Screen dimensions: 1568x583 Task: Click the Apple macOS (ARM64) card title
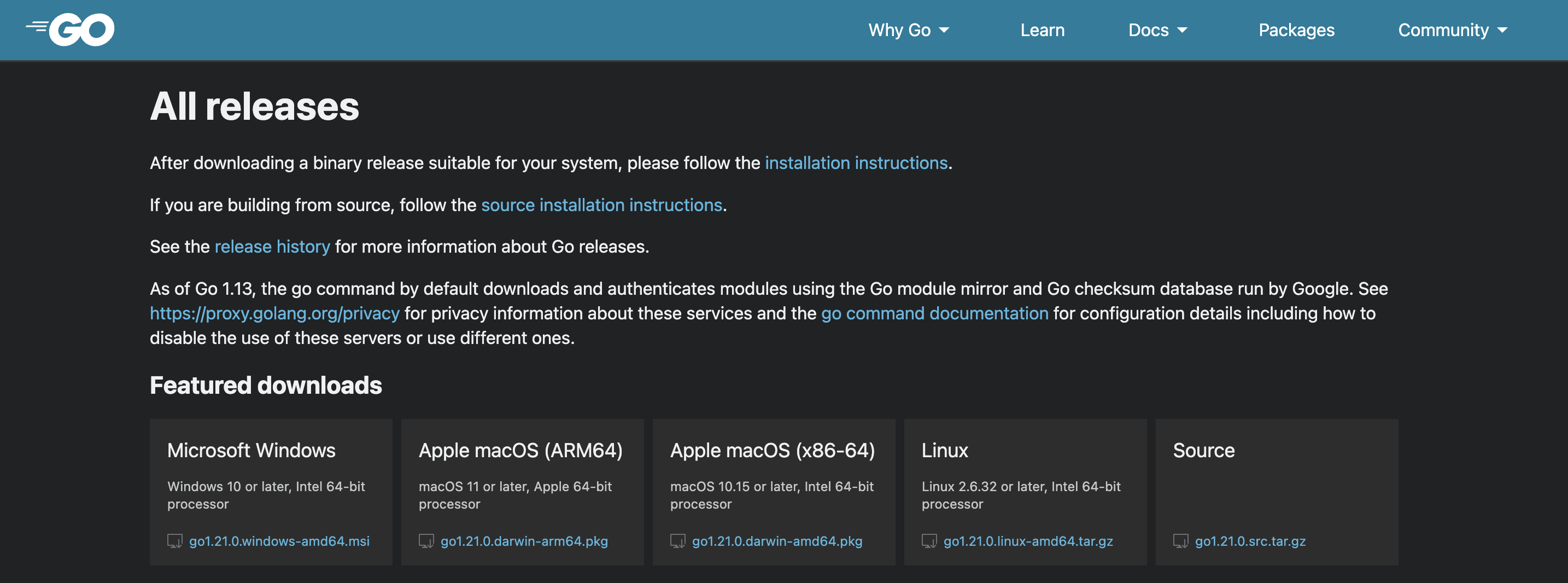[x=520, y=450]
